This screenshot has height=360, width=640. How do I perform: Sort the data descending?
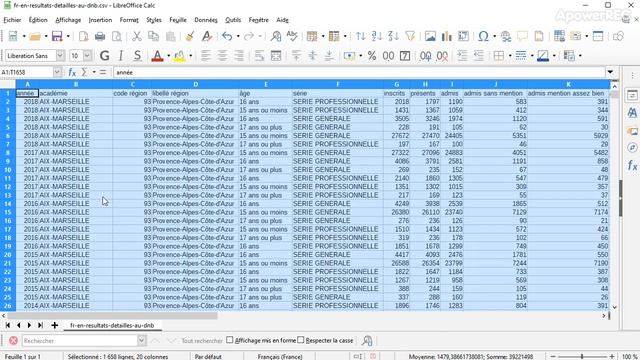(393, 37)
